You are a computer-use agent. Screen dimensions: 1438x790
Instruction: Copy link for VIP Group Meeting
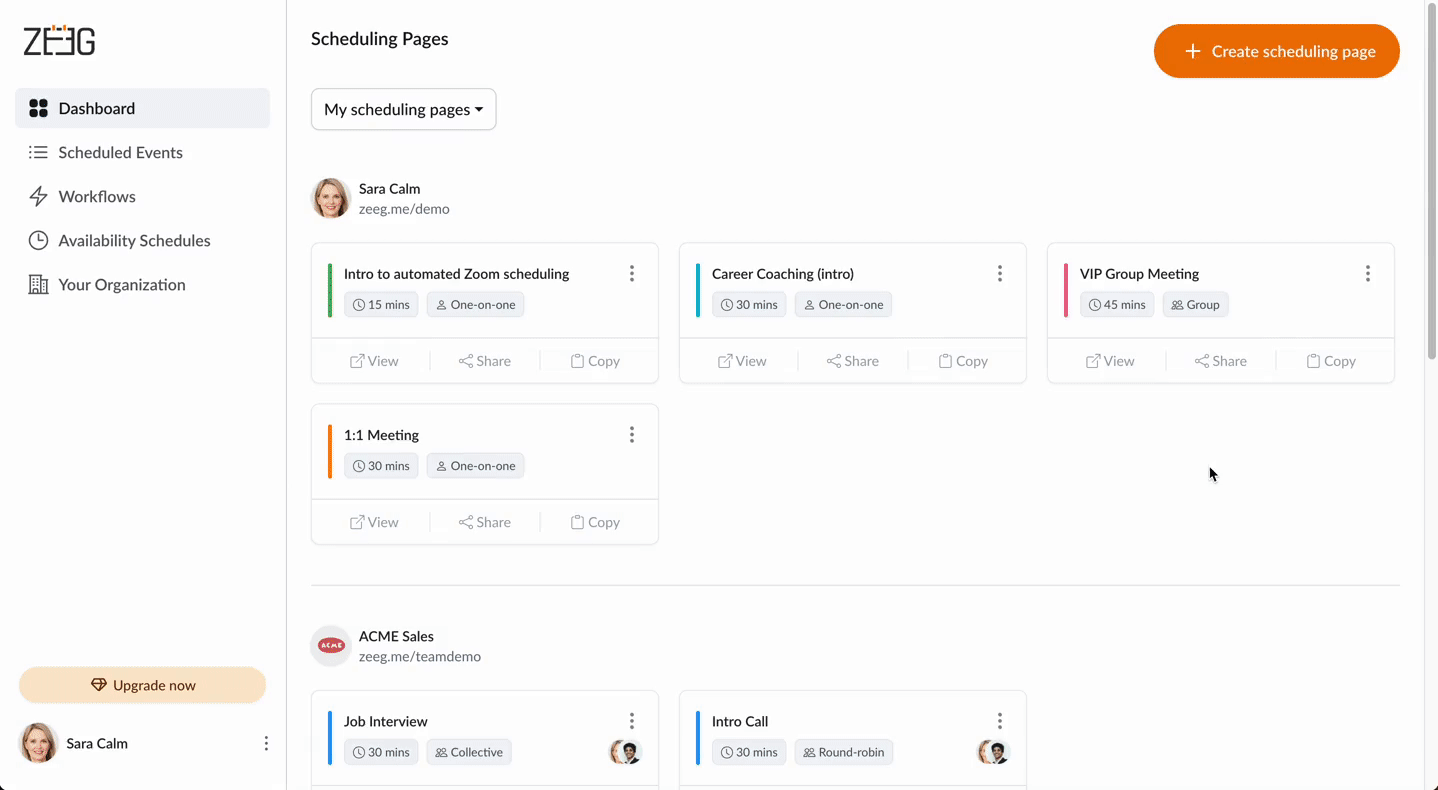[1330, 361]
